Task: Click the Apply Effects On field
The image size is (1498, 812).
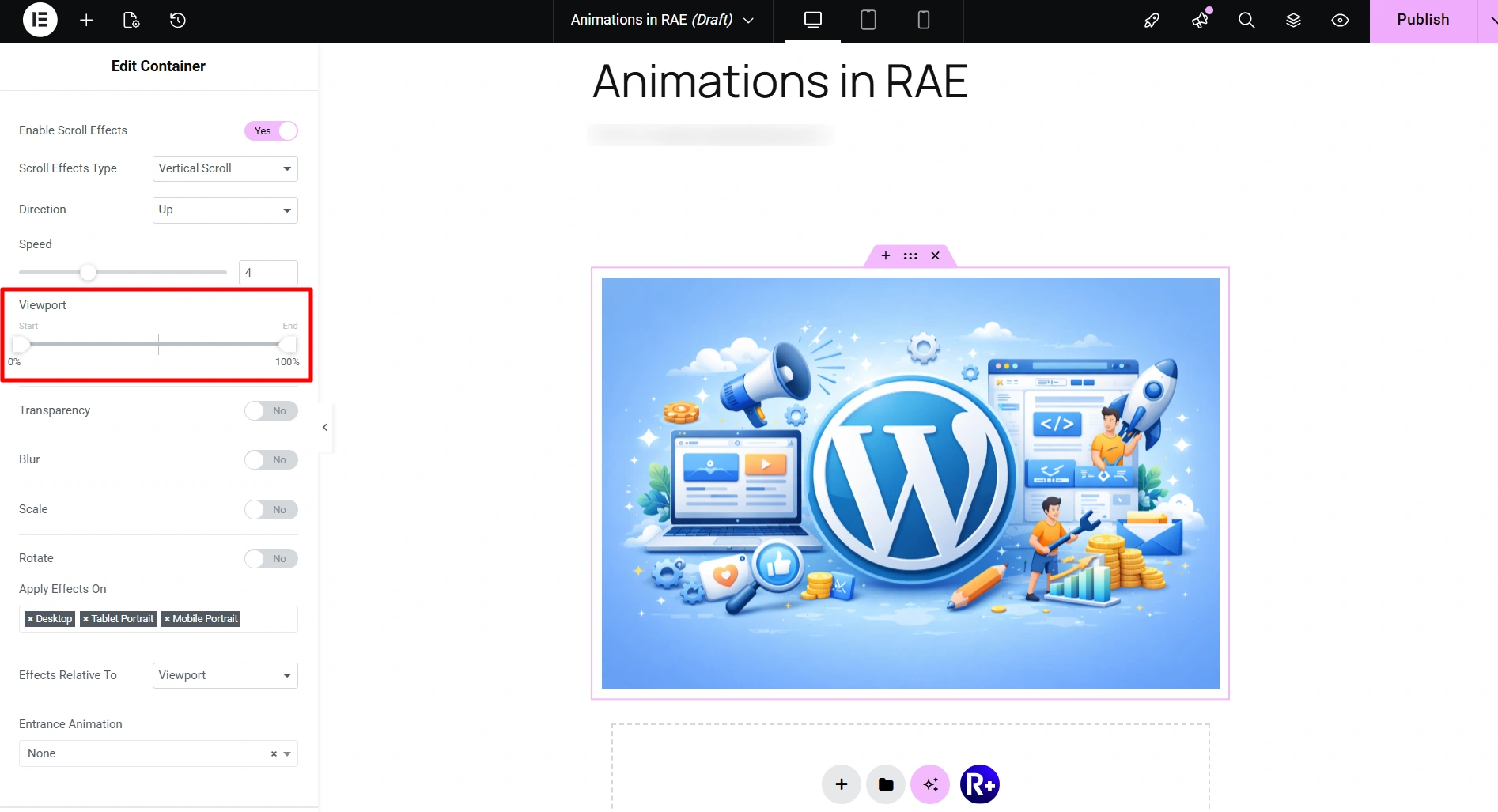Action: pos(158,619)
